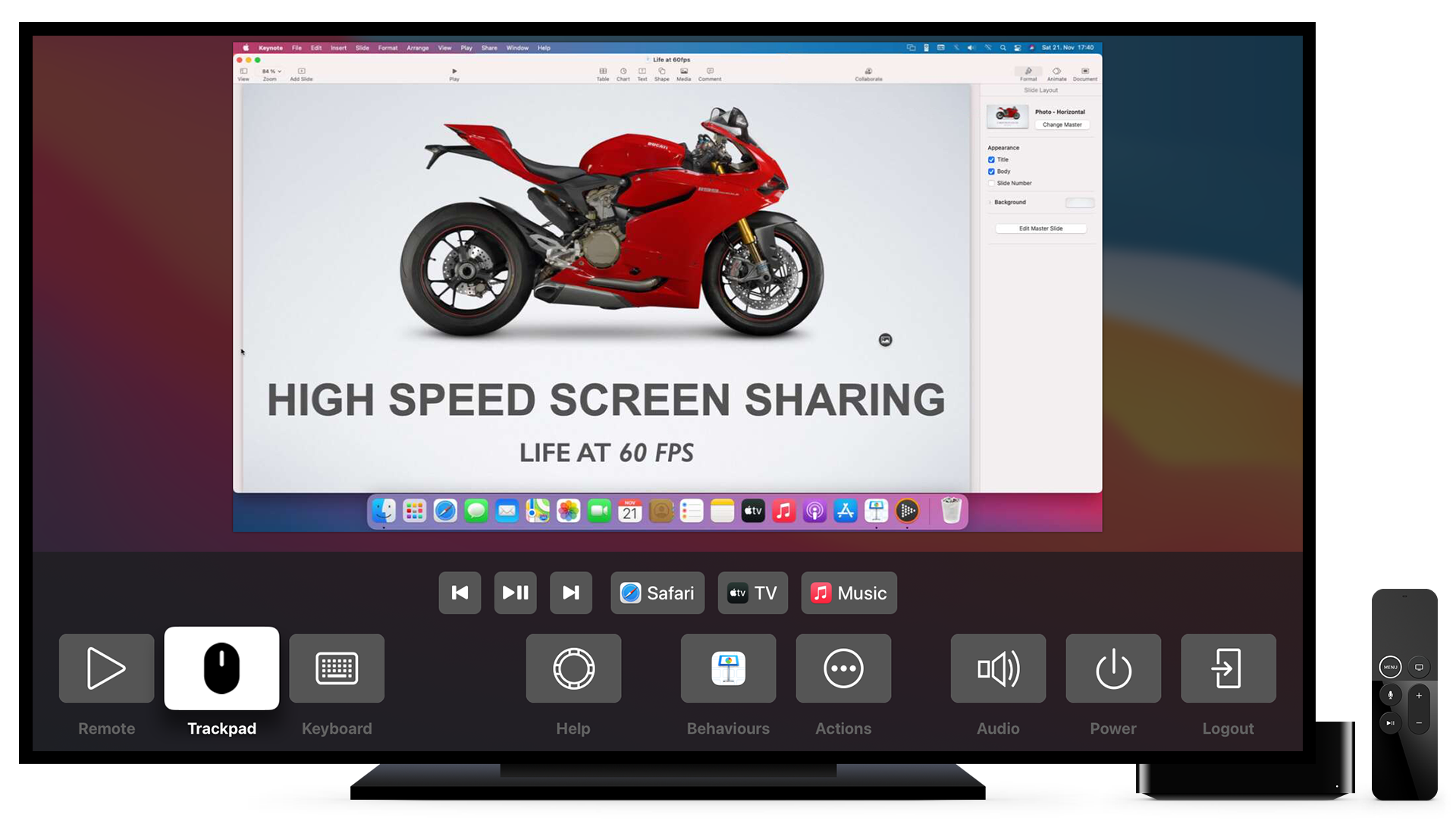
Task: Open the Share menu
Action: coord(489,48)
